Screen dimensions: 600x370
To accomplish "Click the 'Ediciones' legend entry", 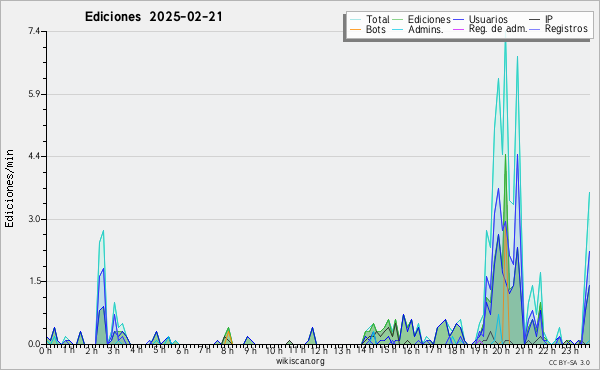I will point(429,19).
